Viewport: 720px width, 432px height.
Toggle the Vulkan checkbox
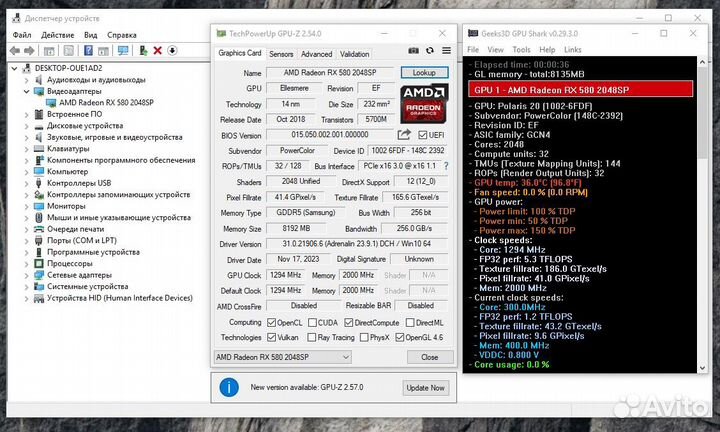[x=271, y=337]
